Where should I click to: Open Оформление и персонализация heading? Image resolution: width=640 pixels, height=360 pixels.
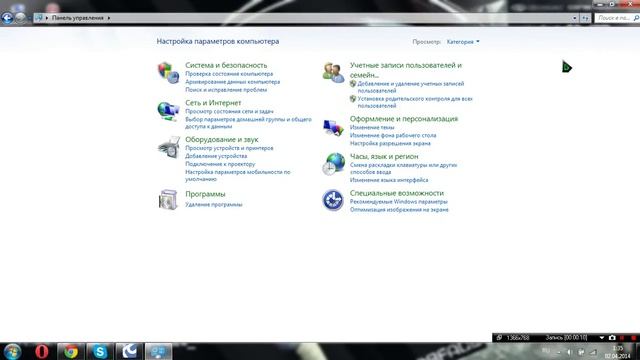(x=404, y=119)
